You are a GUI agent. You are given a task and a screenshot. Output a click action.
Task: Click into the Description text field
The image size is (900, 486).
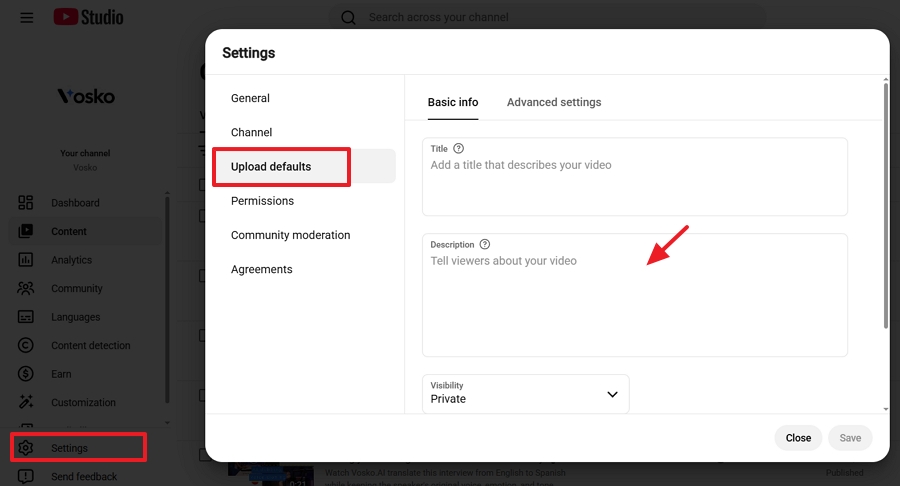coord(634,295)
